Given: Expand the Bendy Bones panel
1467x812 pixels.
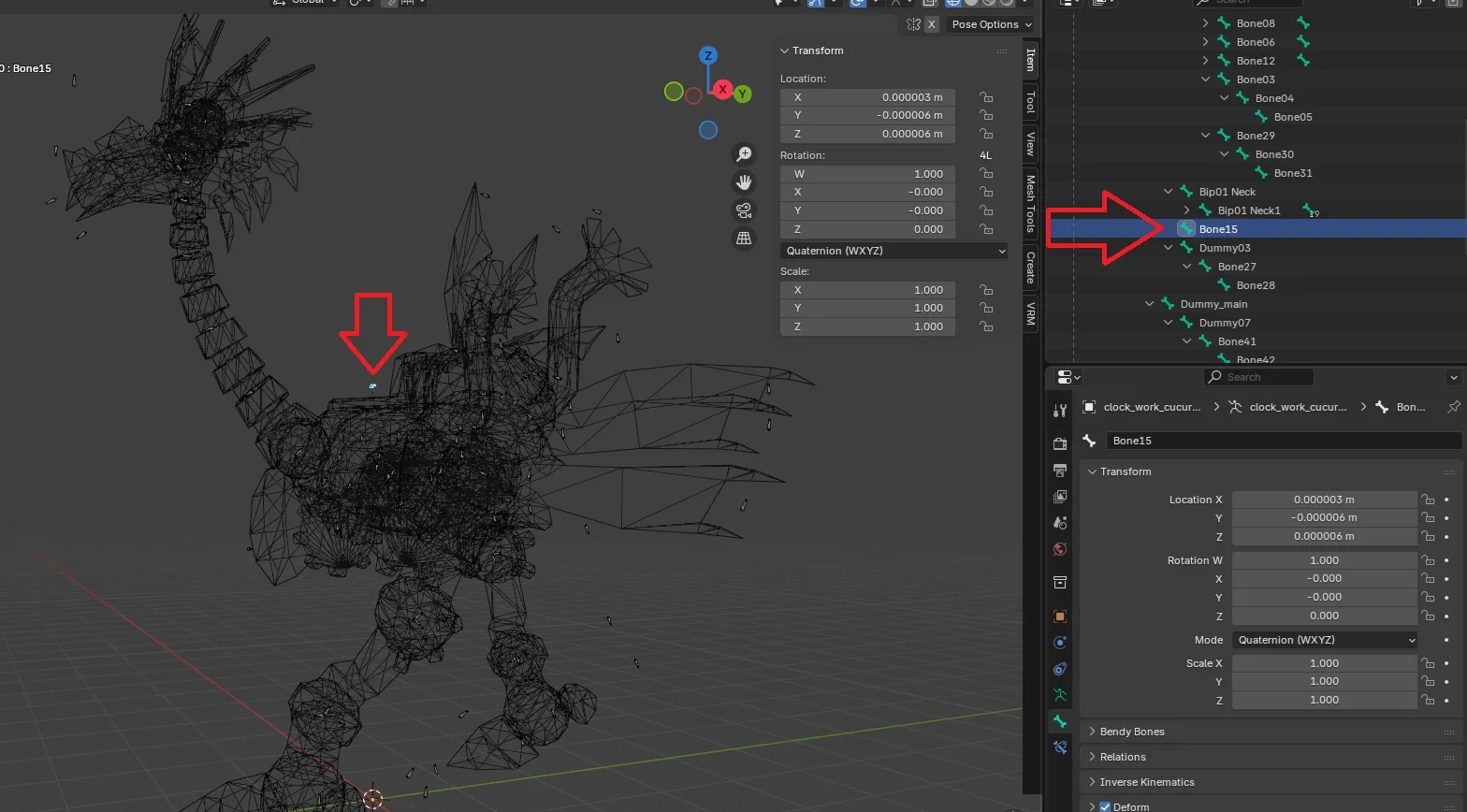Looking at the screenshot, I should [1092, 732].
